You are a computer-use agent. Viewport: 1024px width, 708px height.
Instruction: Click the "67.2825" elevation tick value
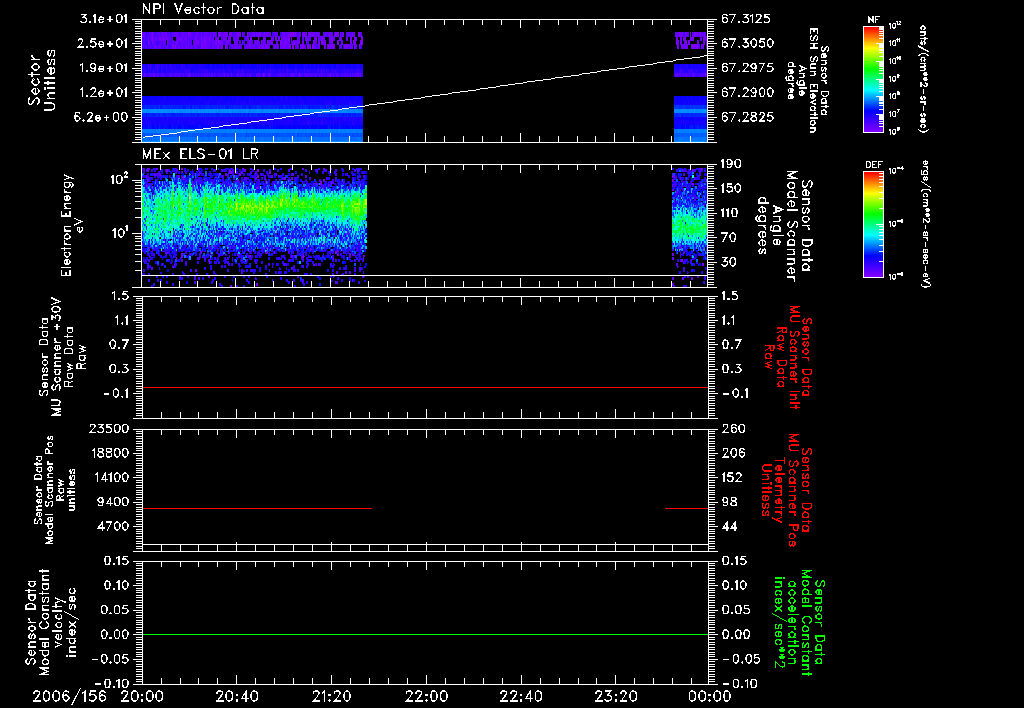(x=747, y=117)
